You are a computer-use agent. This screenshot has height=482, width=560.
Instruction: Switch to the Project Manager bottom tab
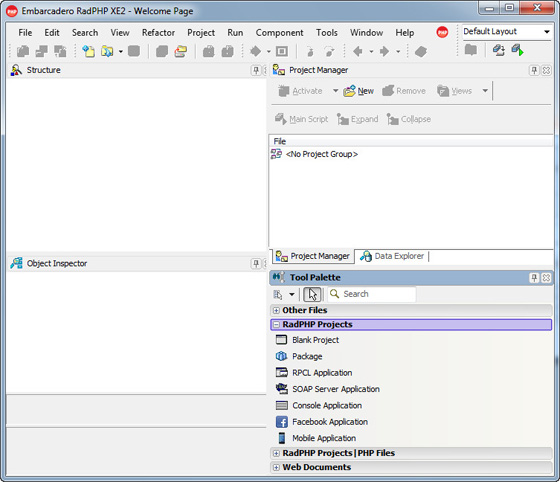(x=313, y=256)
